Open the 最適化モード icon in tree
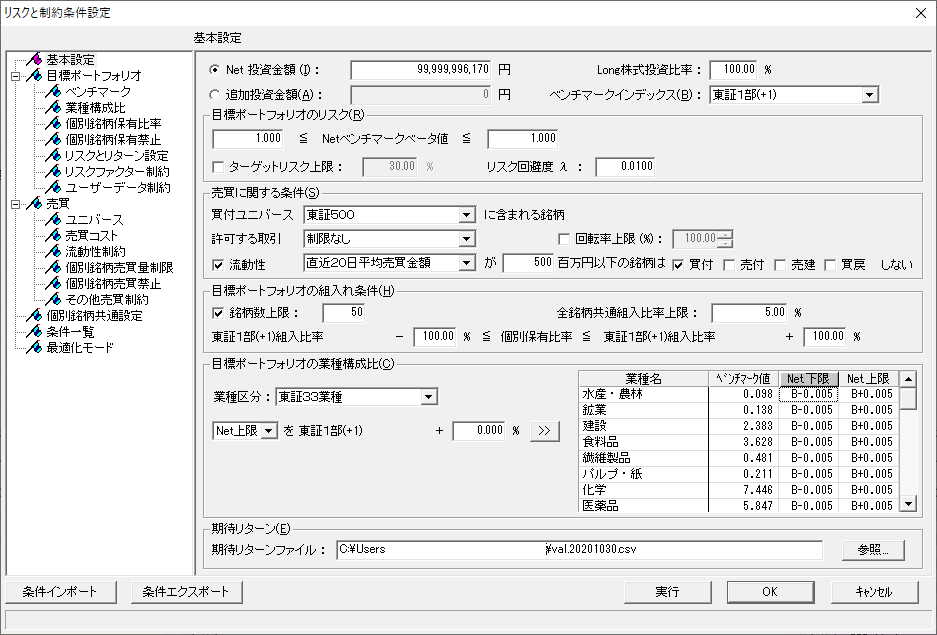This screenshot has height=635, width=937. tap(35, 347)
